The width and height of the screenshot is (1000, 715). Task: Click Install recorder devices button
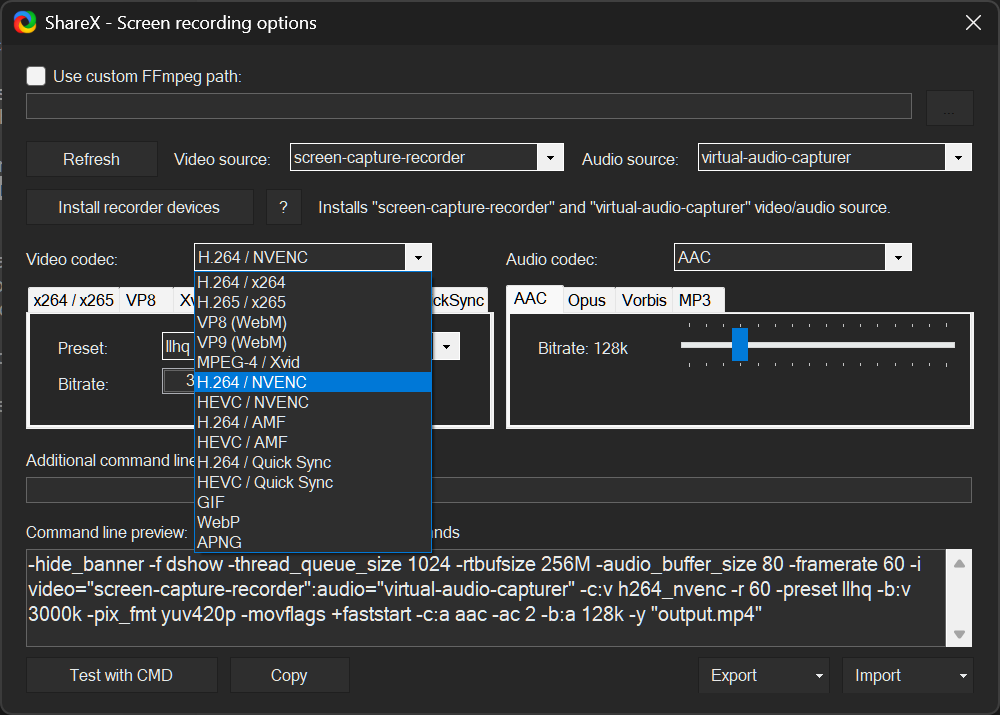pyautogui.click(x=139, y=208)
